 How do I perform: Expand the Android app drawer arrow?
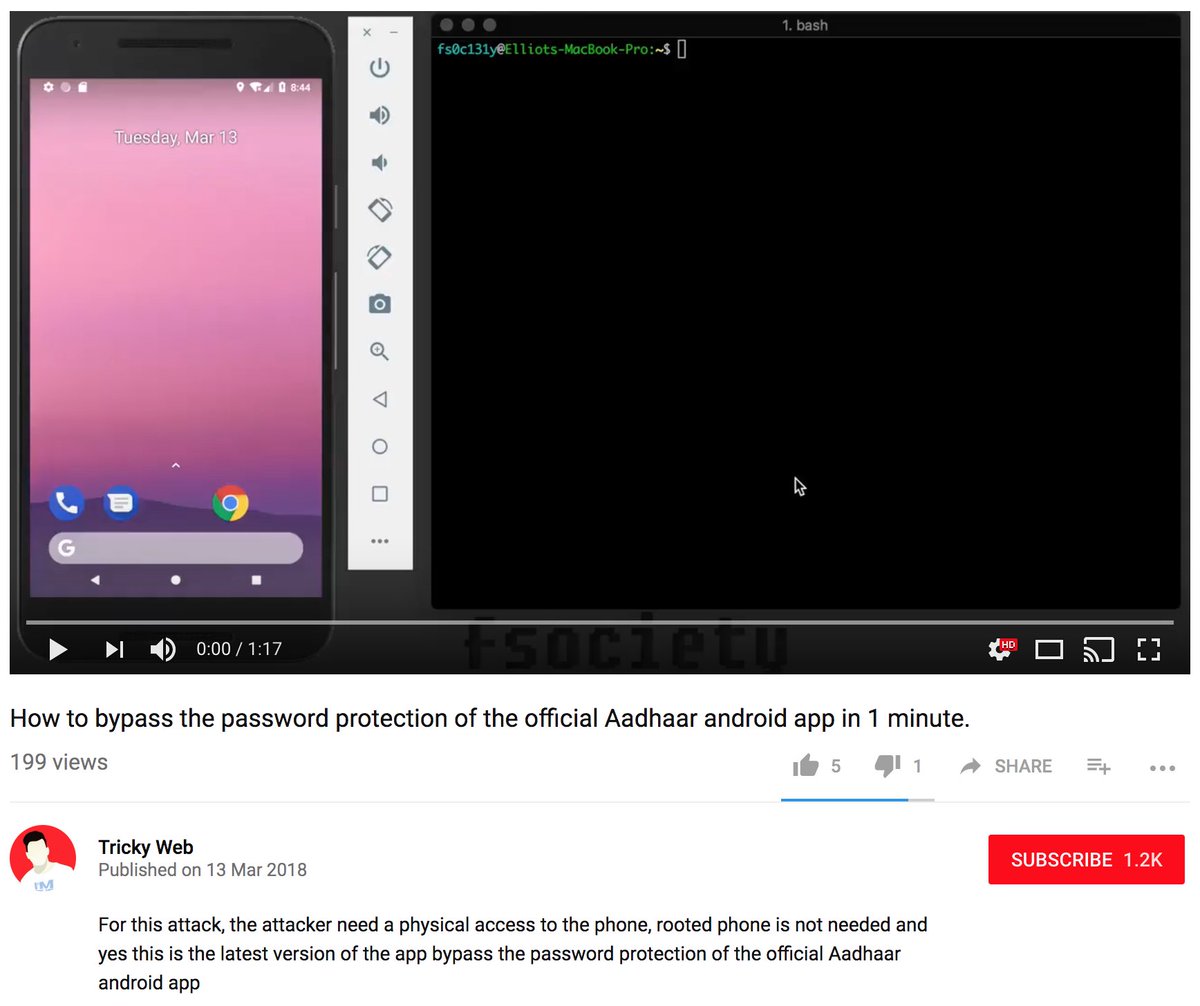(x=176, y=465)
